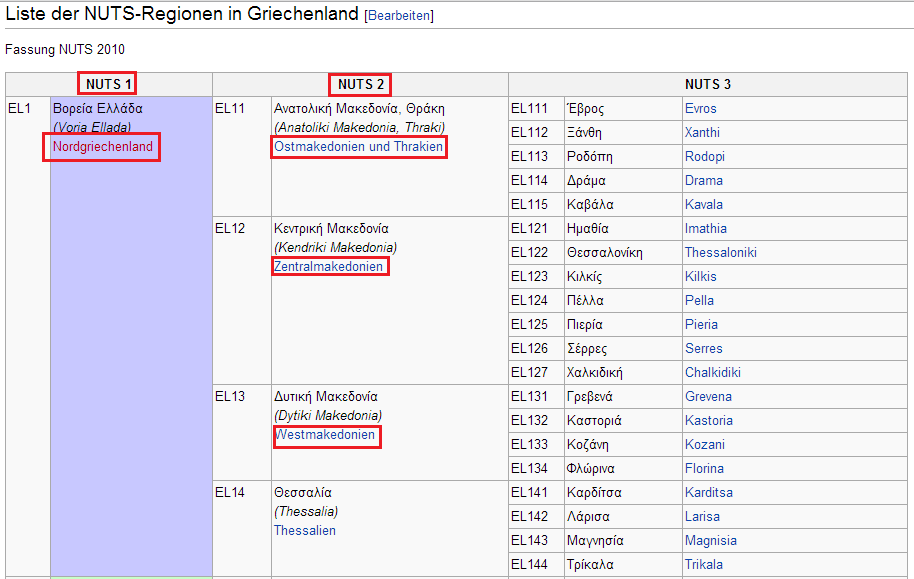Click the Greek name Τρίκαλα
Viewport: 914px width, 579px height.
click(x=590, y=564)
